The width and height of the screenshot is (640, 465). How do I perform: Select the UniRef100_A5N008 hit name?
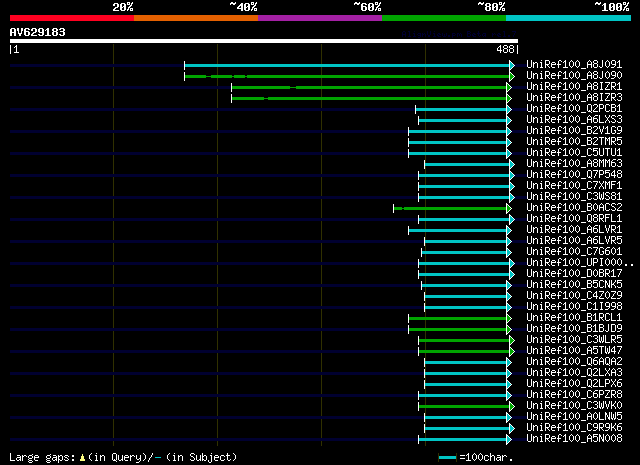click(574, 438)
